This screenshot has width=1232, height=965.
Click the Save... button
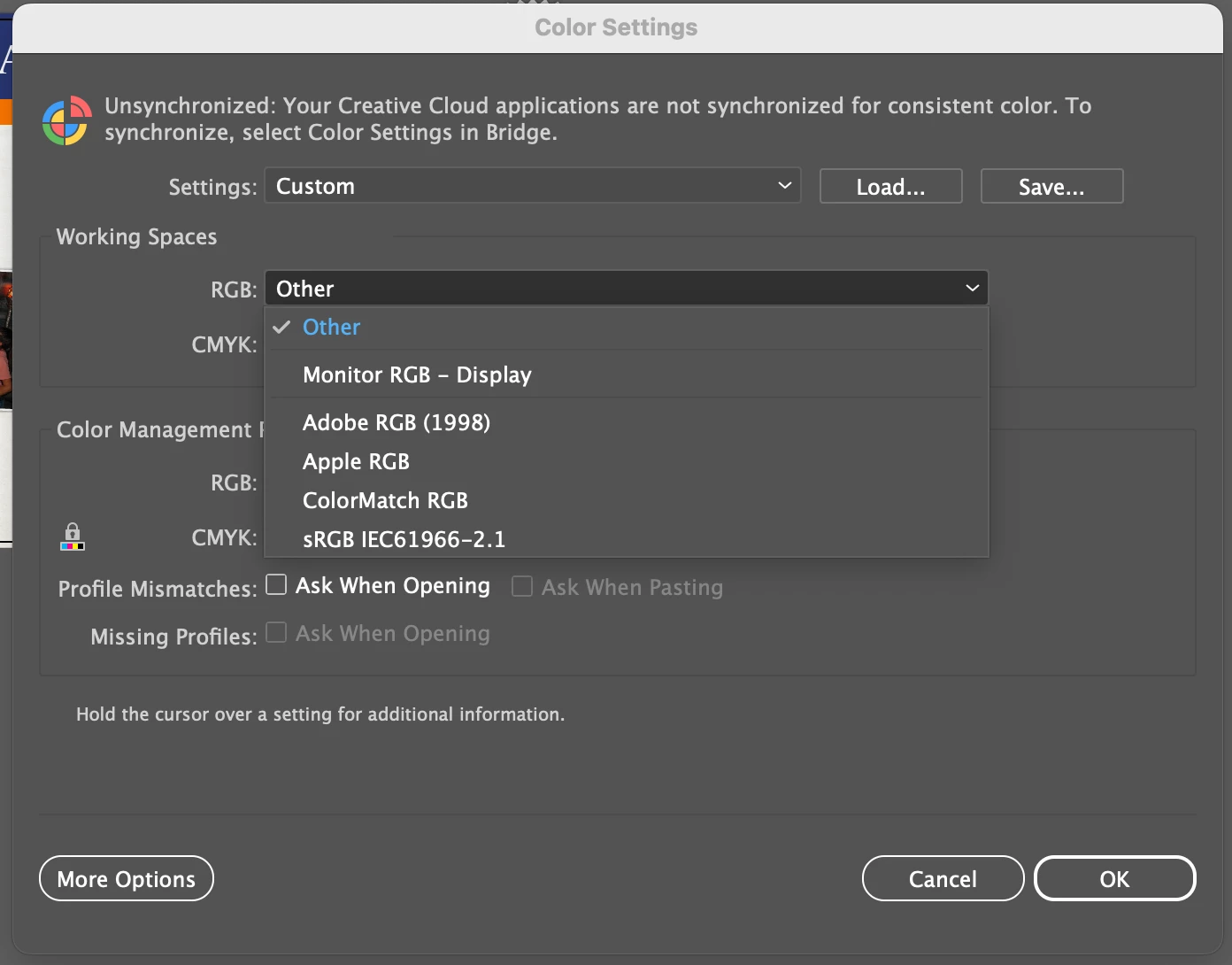(1051, 187)
